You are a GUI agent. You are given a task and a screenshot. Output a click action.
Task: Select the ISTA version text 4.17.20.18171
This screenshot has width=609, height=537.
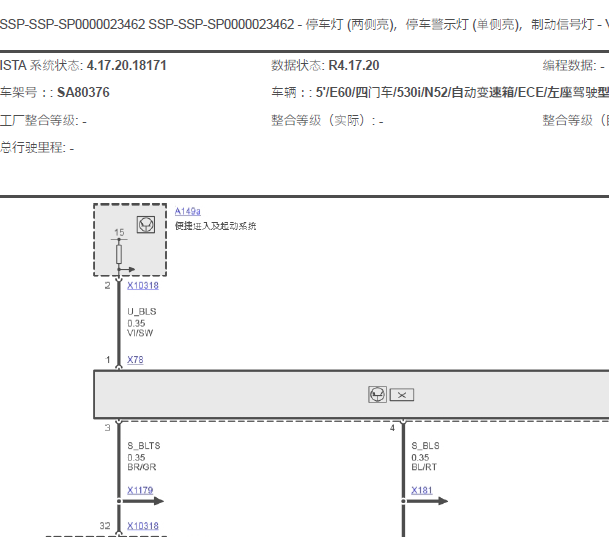point(127,65)
